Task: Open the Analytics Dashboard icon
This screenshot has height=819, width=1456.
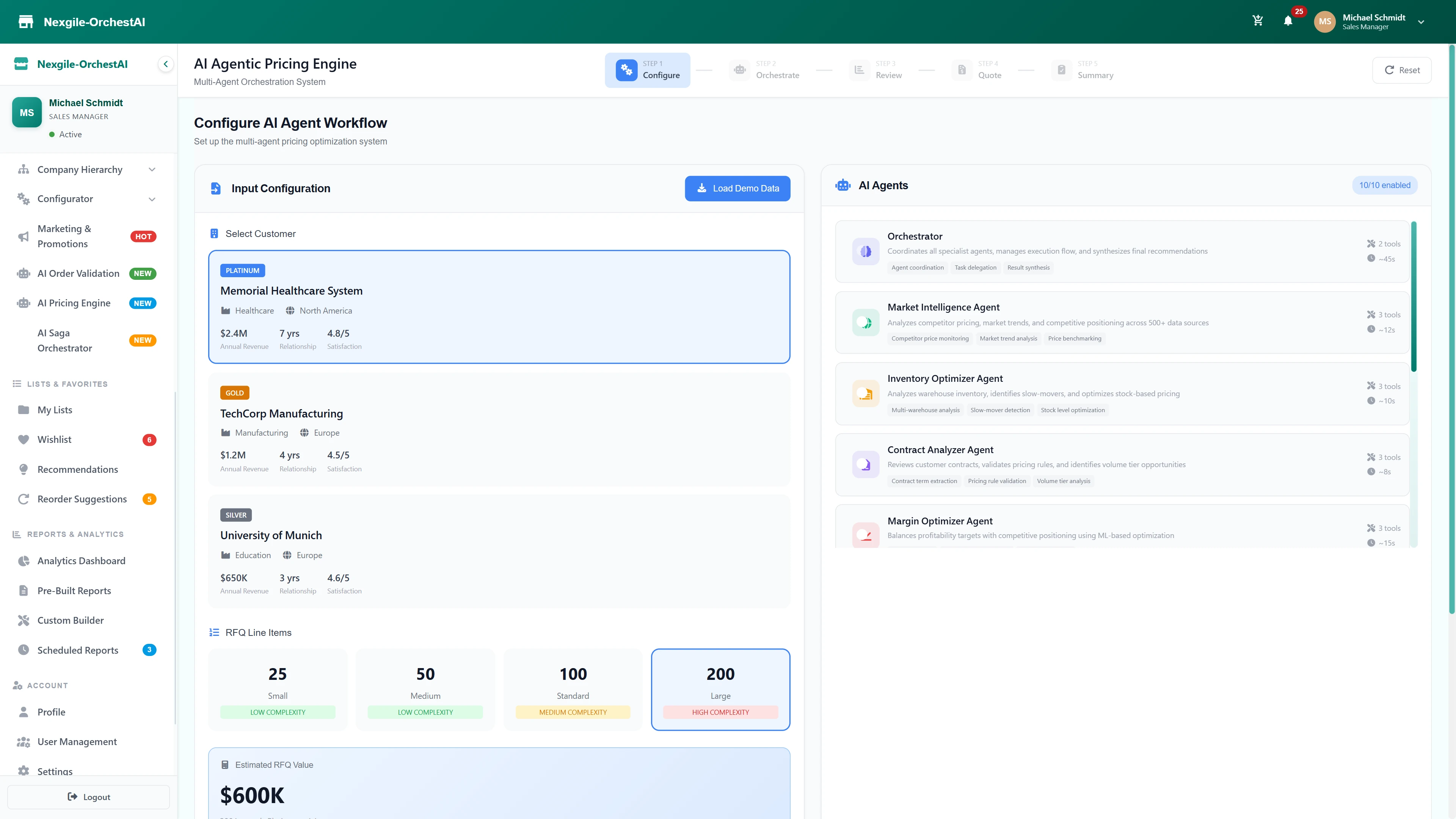Action: pos(23,561)
